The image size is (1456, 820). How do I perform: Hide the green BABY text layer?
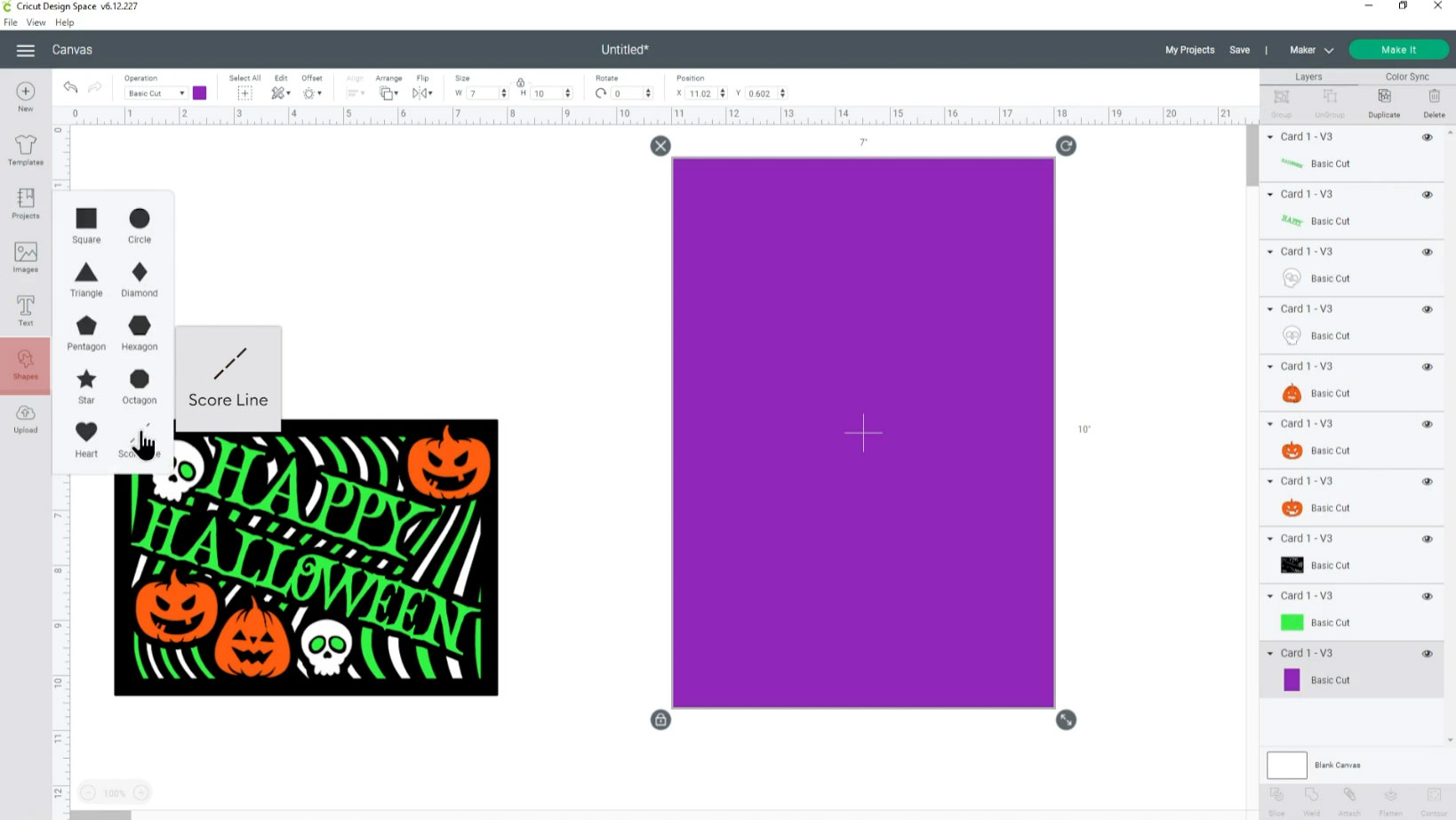1427,195
